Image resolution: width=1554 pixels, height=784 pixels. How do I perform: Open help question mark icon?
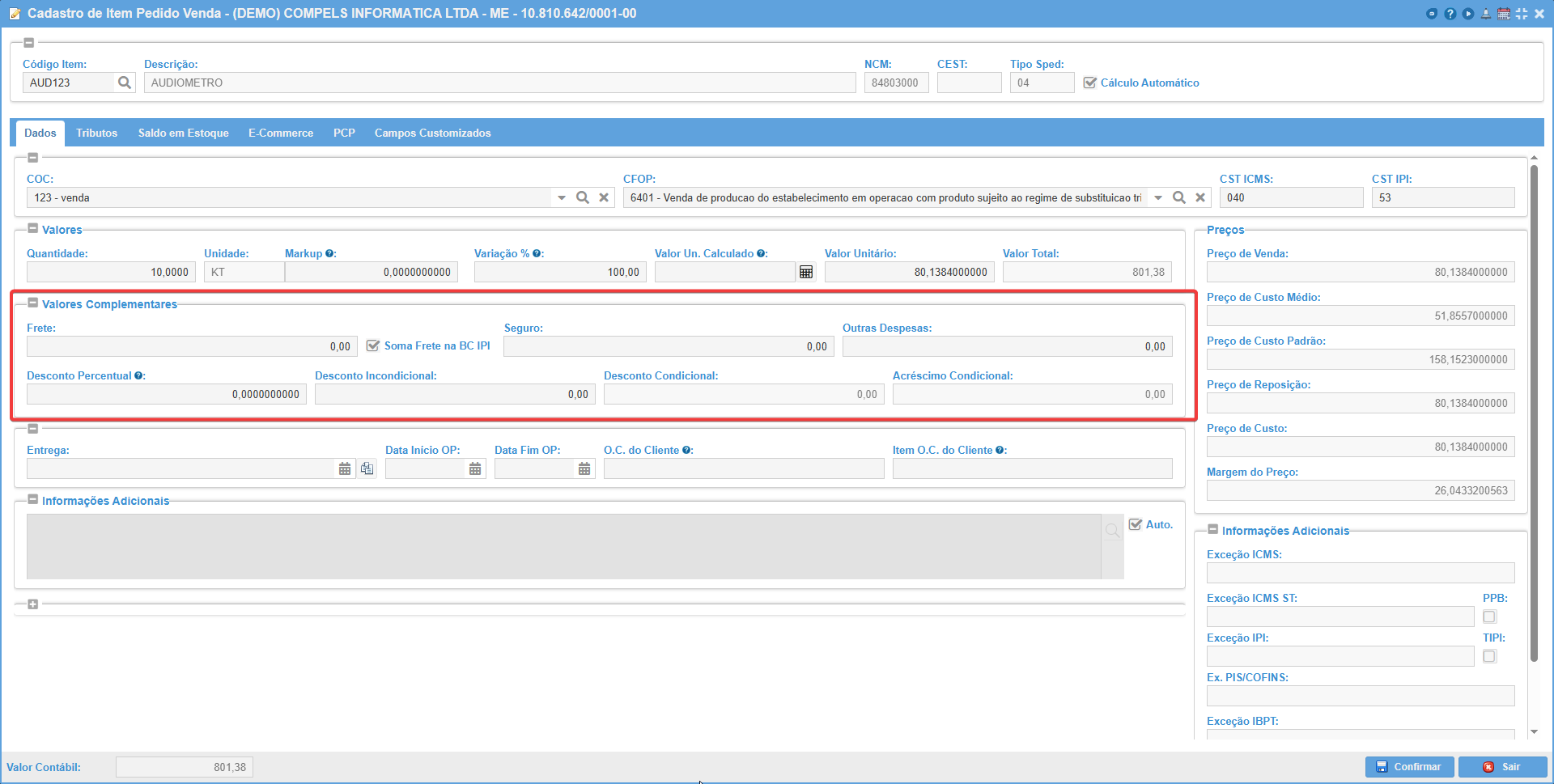pyautogui.click(x=1450, y=14)
